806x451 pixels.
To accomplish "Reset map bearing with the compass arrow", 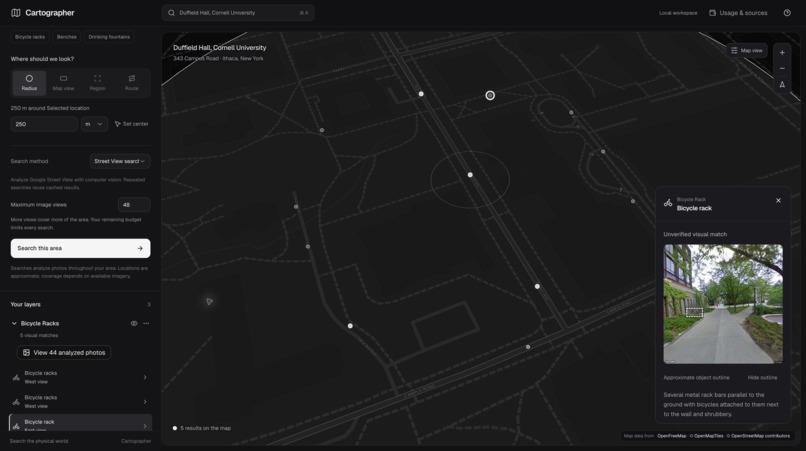I will click(782, 84).
